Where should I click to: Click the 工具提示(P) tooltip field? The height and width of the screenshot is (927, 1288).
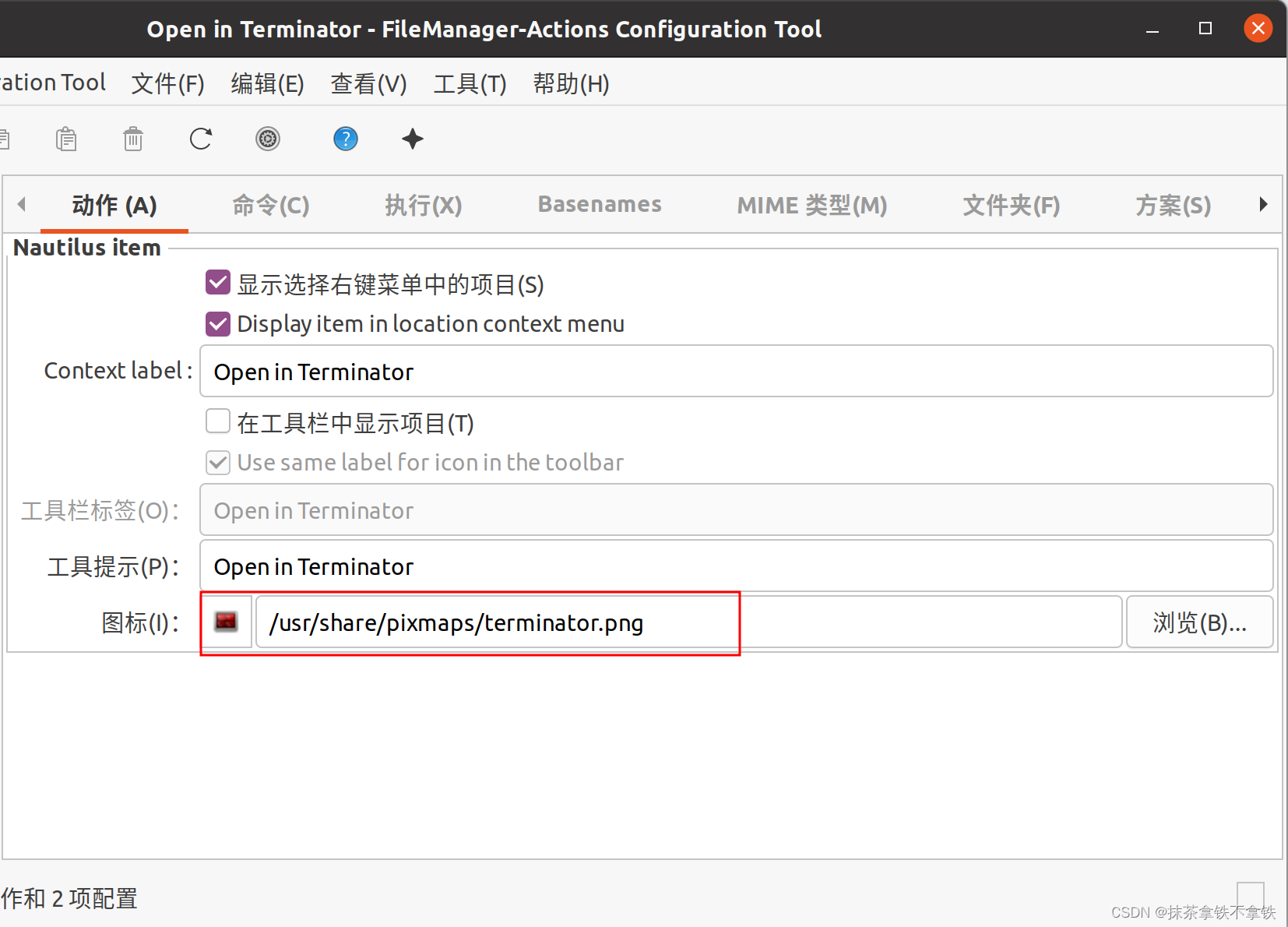click(x=737, y=566)
